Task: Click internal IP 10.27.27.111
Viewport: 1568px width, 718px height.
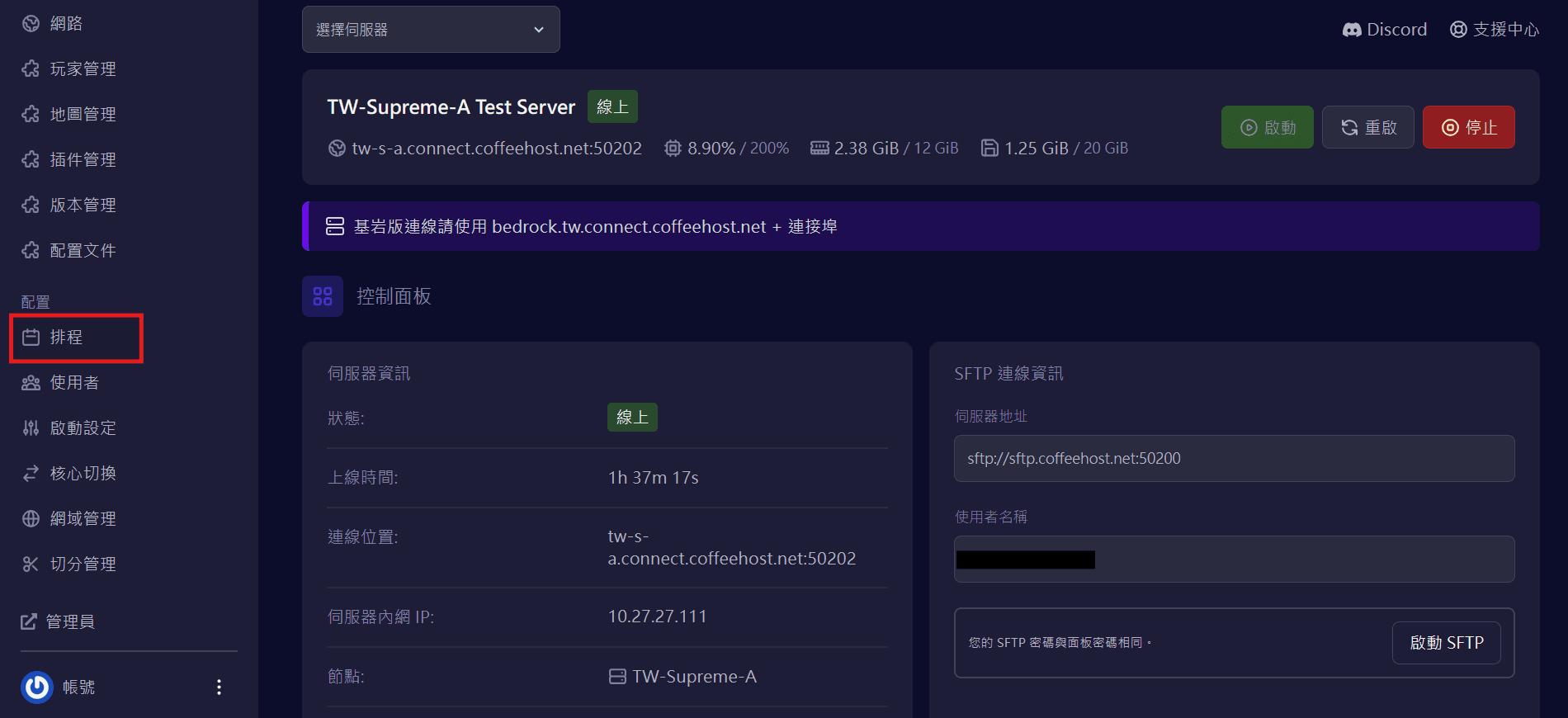Action: tap(658, 616)
